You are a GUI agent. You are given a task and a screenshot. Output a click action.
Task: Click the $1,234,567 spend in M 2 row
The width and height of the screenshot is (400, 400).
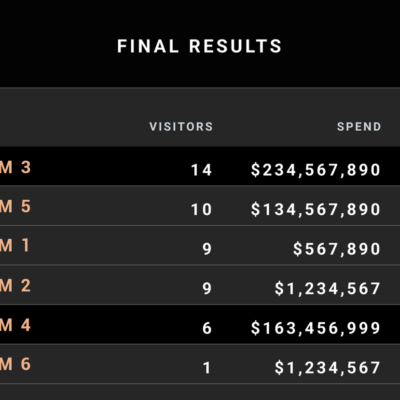coord(328,289)
